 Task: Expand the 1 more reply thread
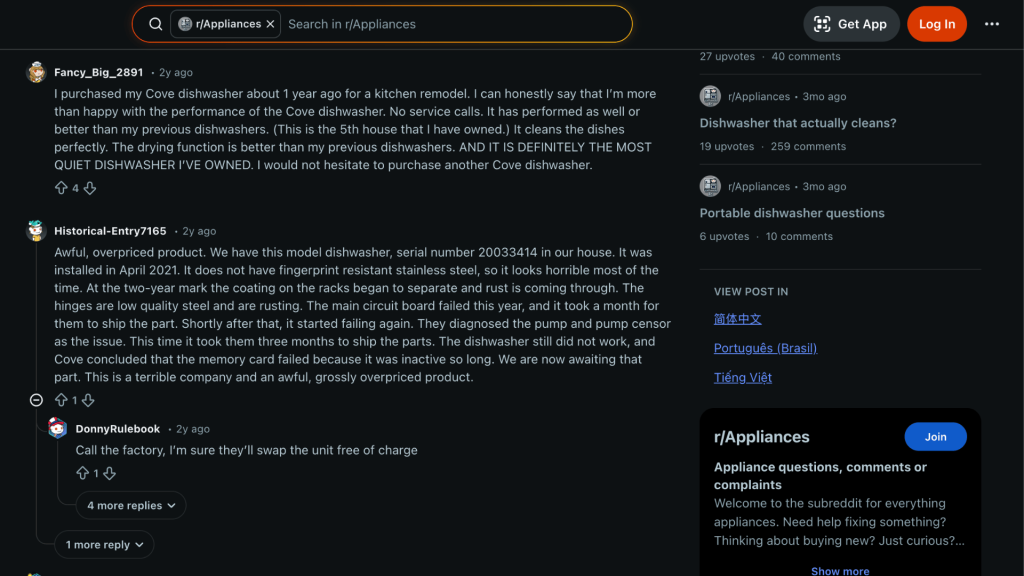tap(104, 544)
